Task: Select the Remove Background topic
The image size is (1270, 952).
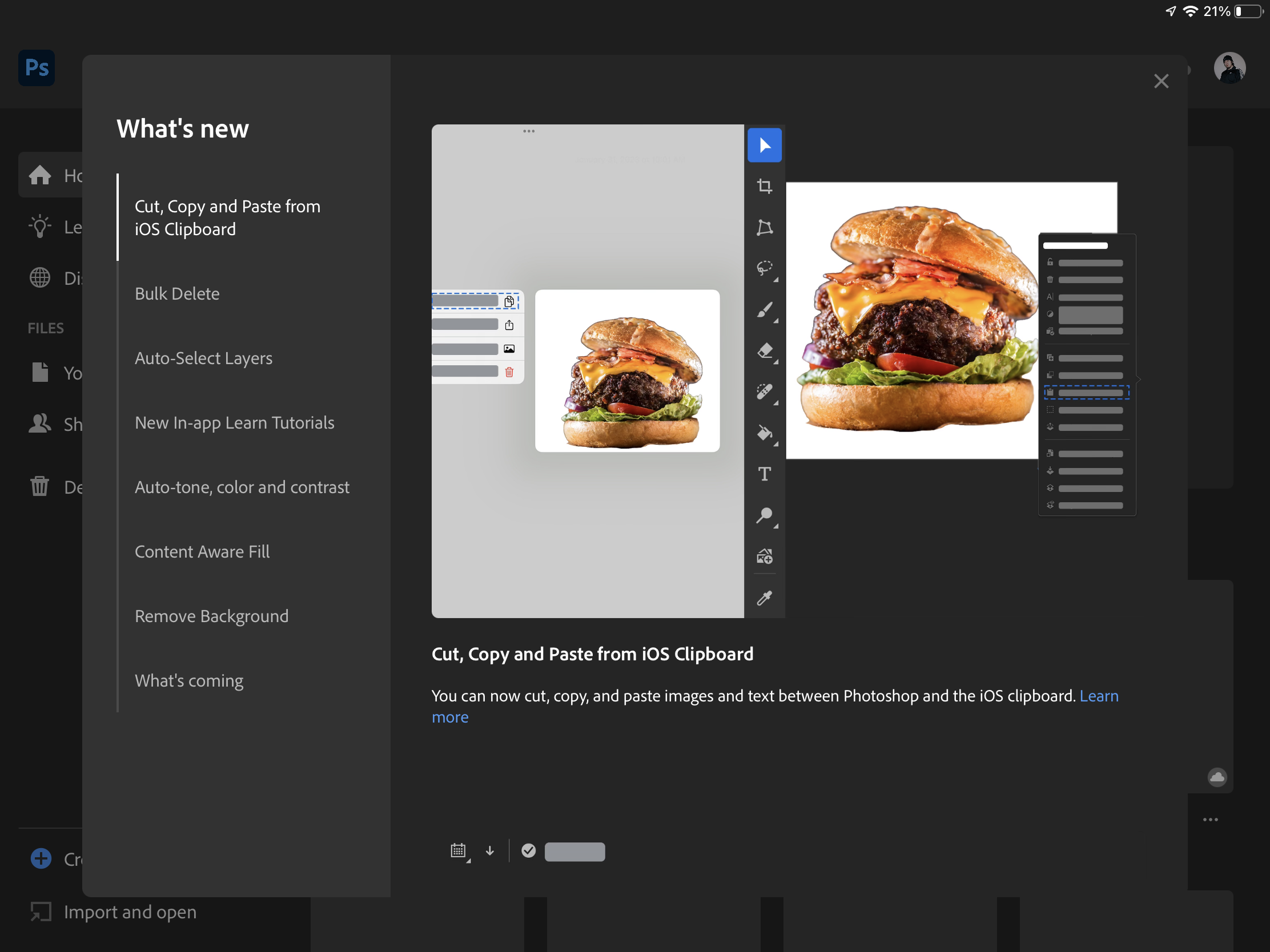Action: (x=211, y=616)
